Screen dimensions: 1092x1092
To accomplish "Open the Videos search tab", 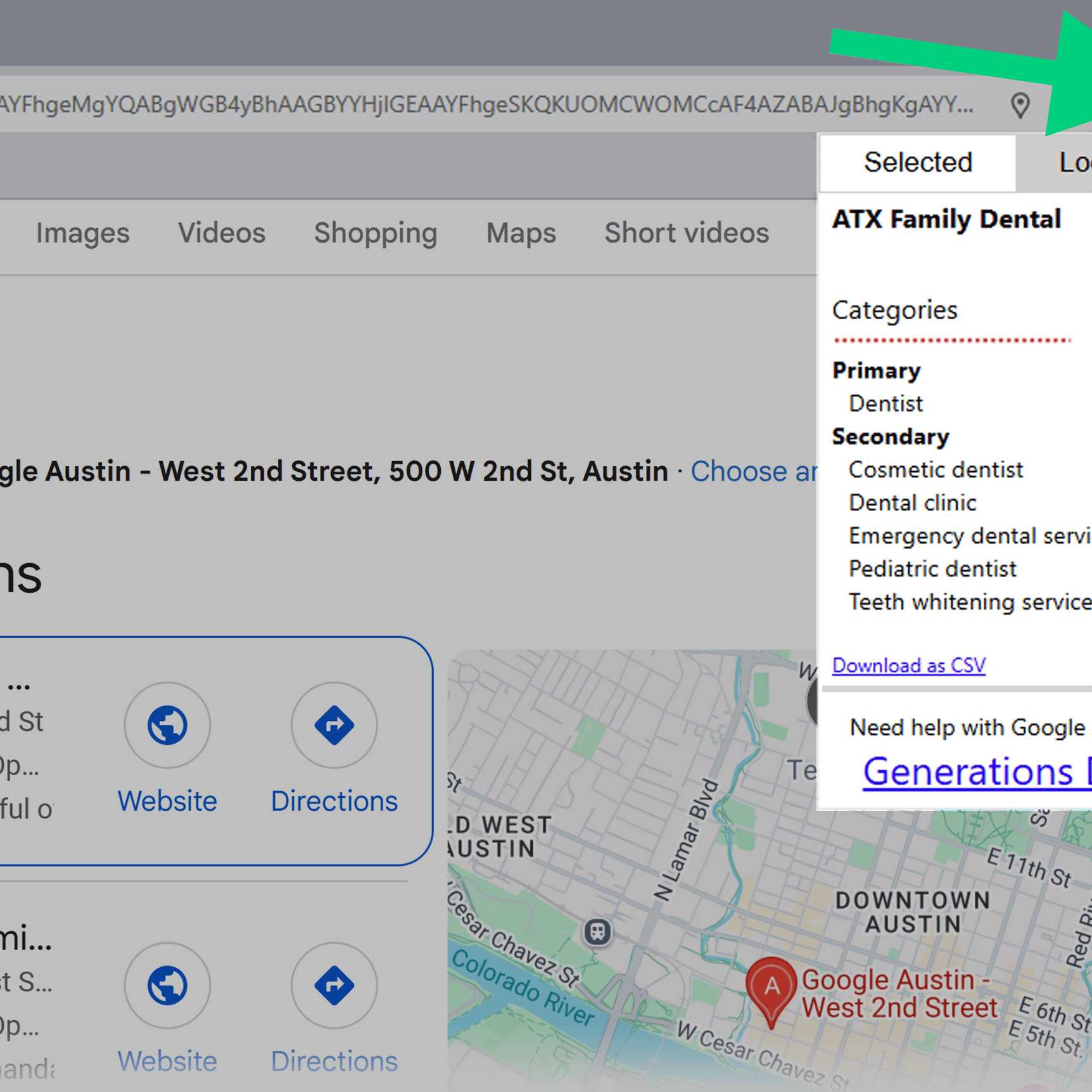I will [222, 233].
